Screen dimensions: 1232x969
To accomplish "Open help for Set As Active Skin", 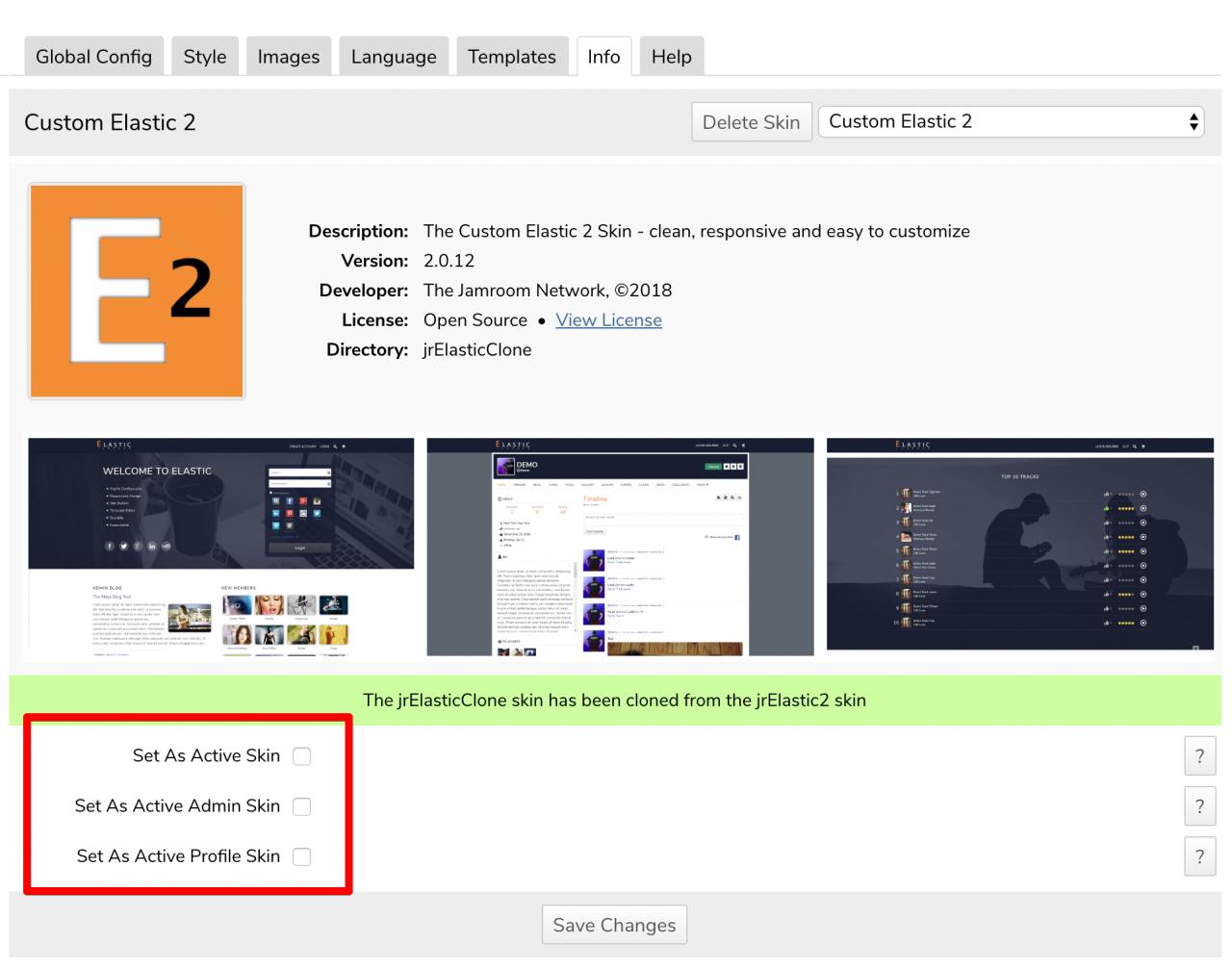I will pos(1199,756).
